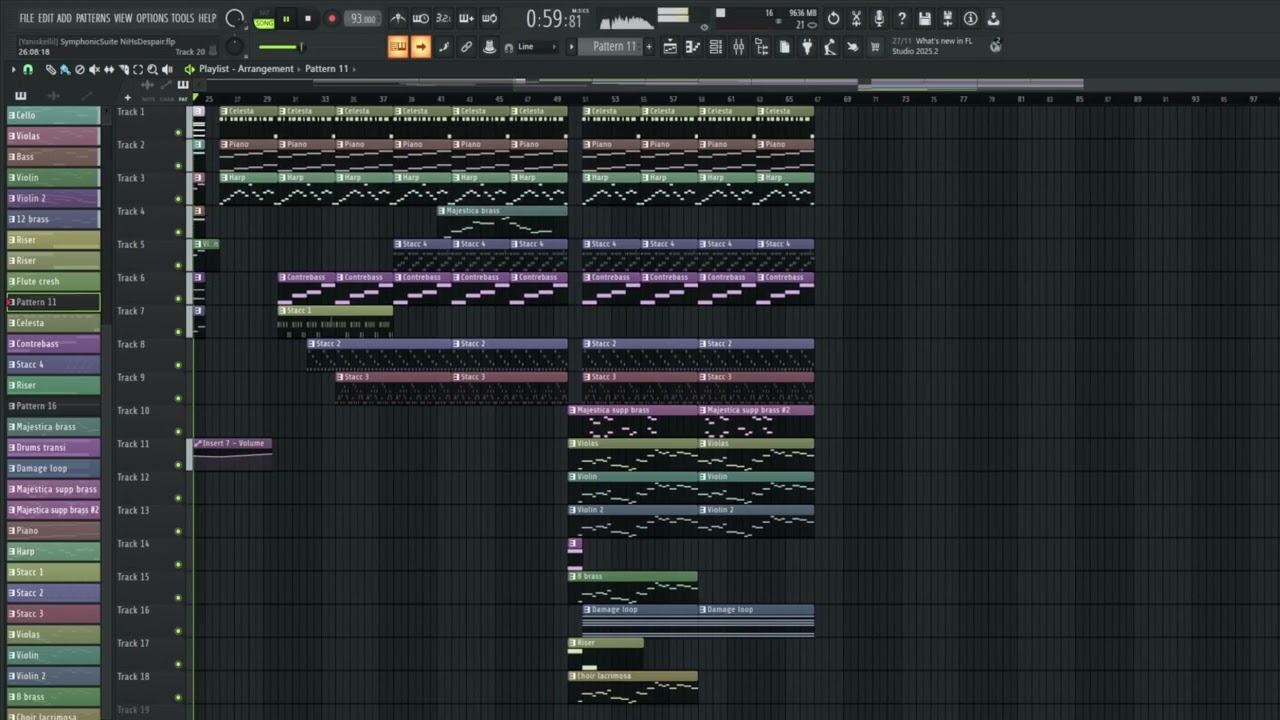Click the export download arrow icon
Image resolution: width=1280 pixels, height=720 pixels.
tap(993, 18)
